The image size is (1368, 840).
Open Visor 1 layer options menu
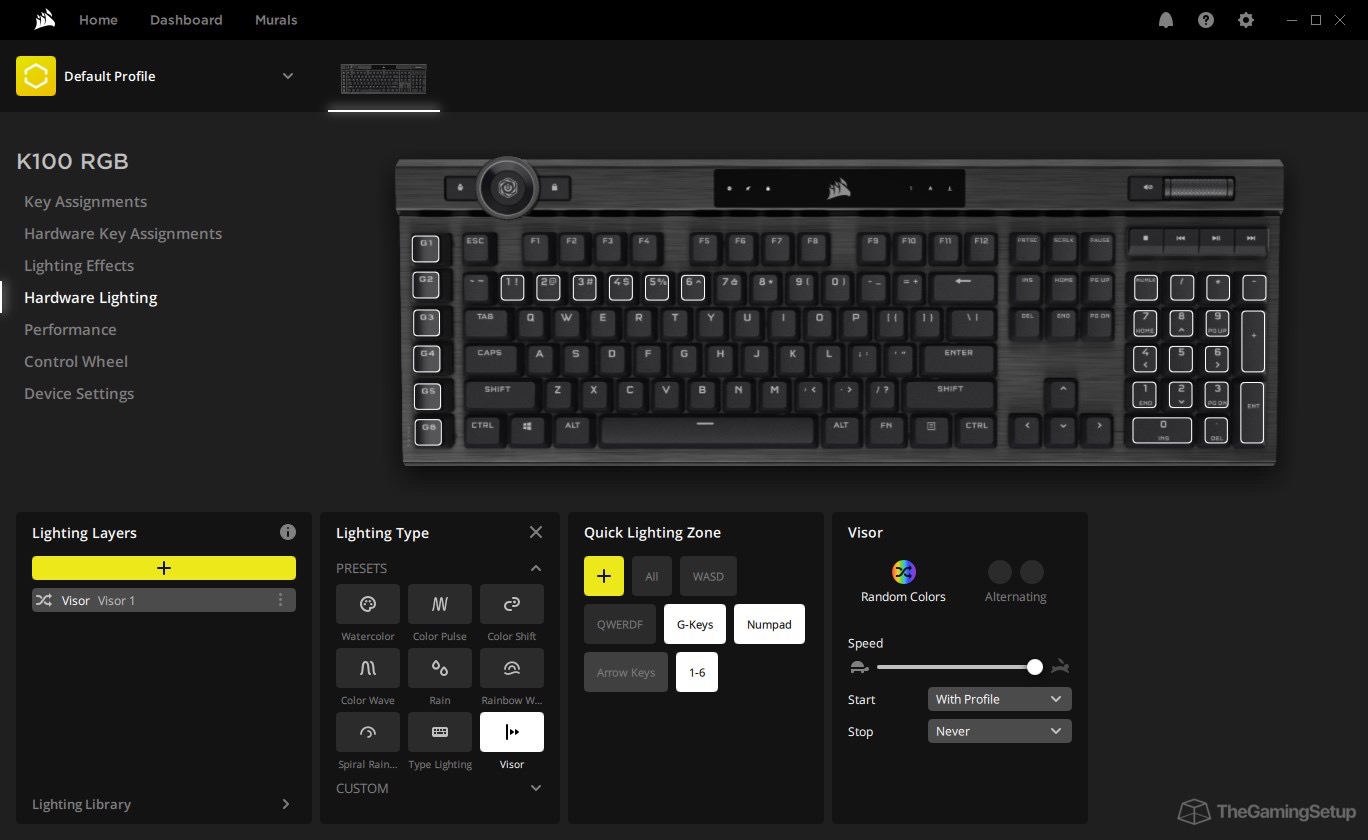tap(280, 600)
